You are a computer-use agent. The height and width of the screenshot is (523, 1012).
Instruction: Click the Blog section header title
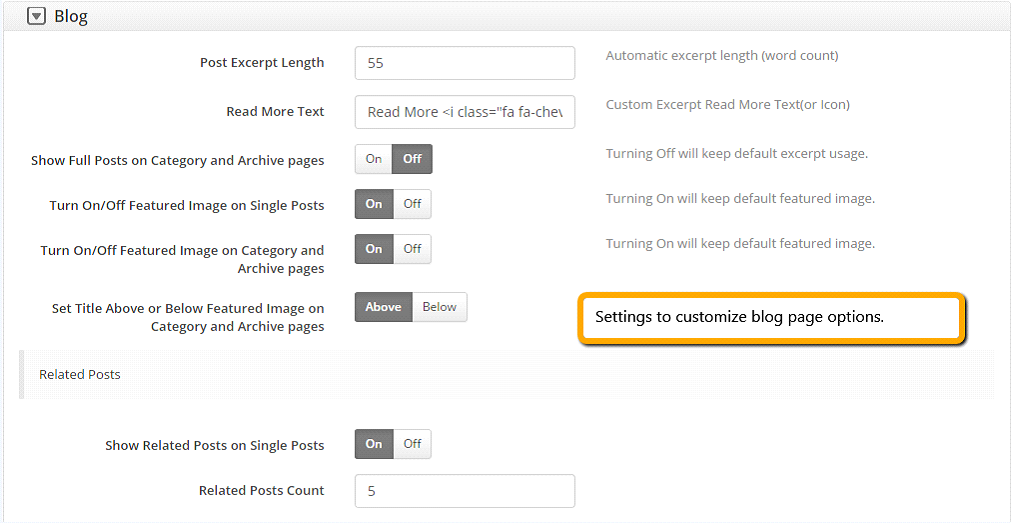(x=71, y=16)
